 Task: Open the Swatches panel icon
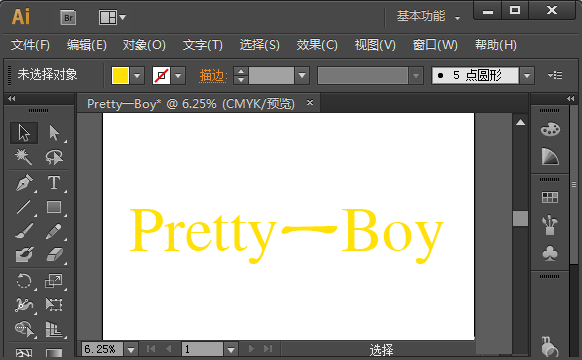(550, 197)
